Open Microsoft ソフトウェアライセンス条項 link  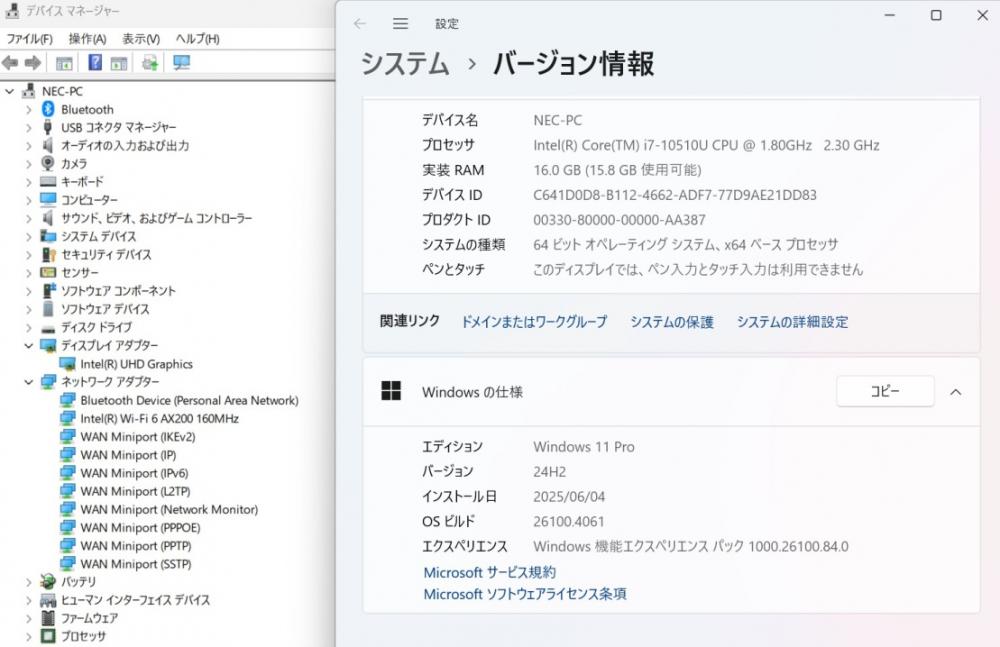click(x=525, y=594)
